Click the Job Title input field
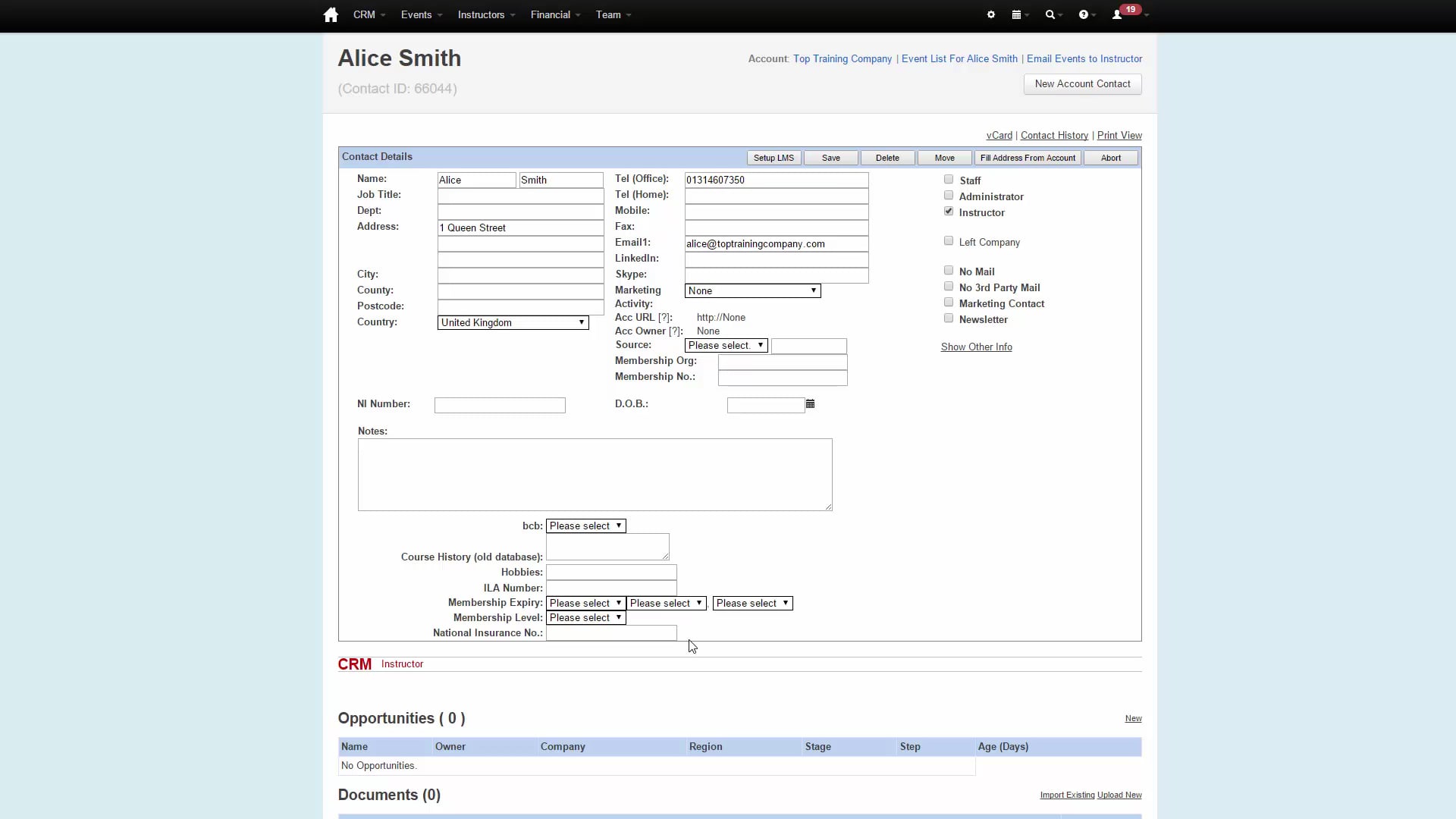1456x819 pixels. [x=521, y=196]
